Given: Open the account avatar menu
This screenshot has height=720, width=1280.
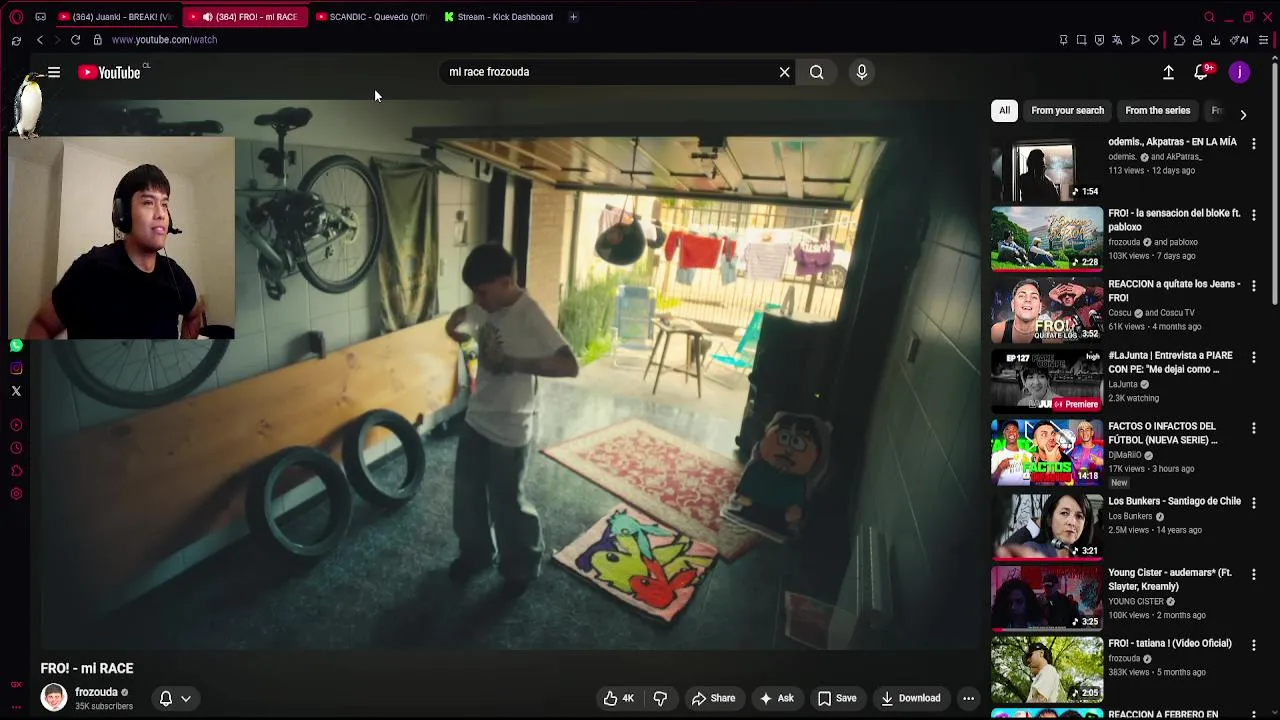Looking at the screenshot, I should pyautogui.click(x=1239, y=72).
